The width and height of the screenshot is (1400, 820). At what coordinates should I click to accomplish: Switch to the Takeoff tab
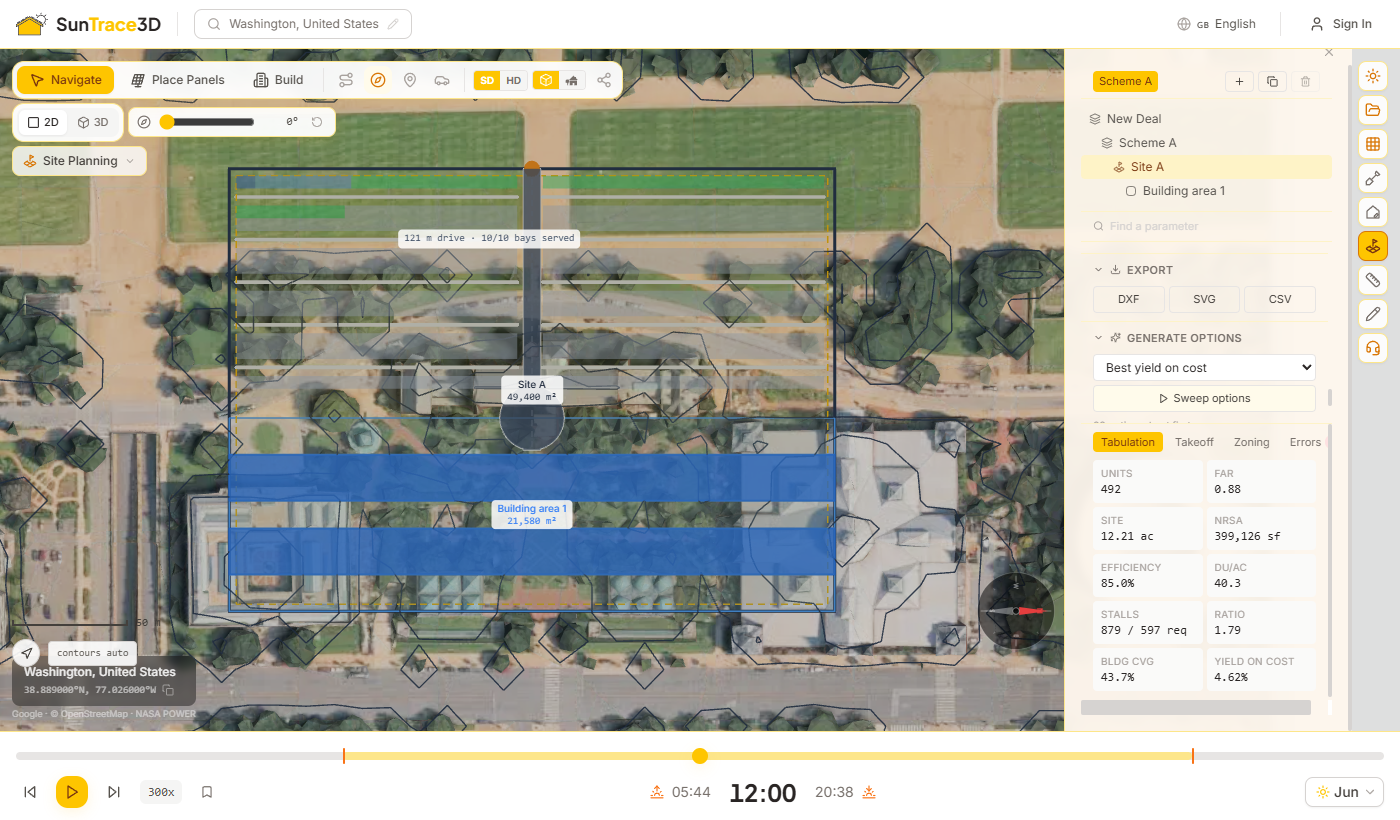point(1194,442)
